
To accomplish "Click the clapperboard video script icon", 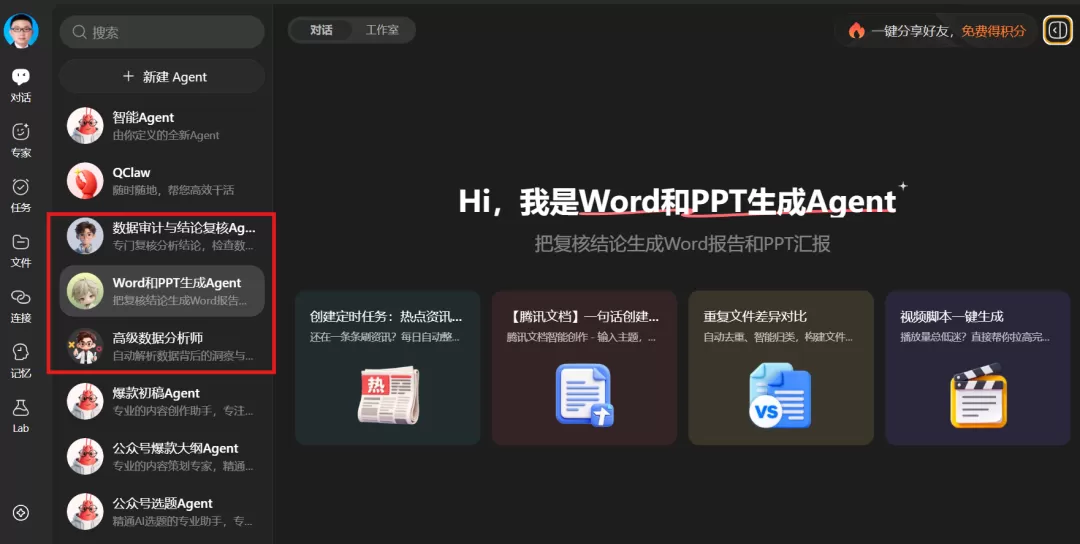I will pos(978,395).
